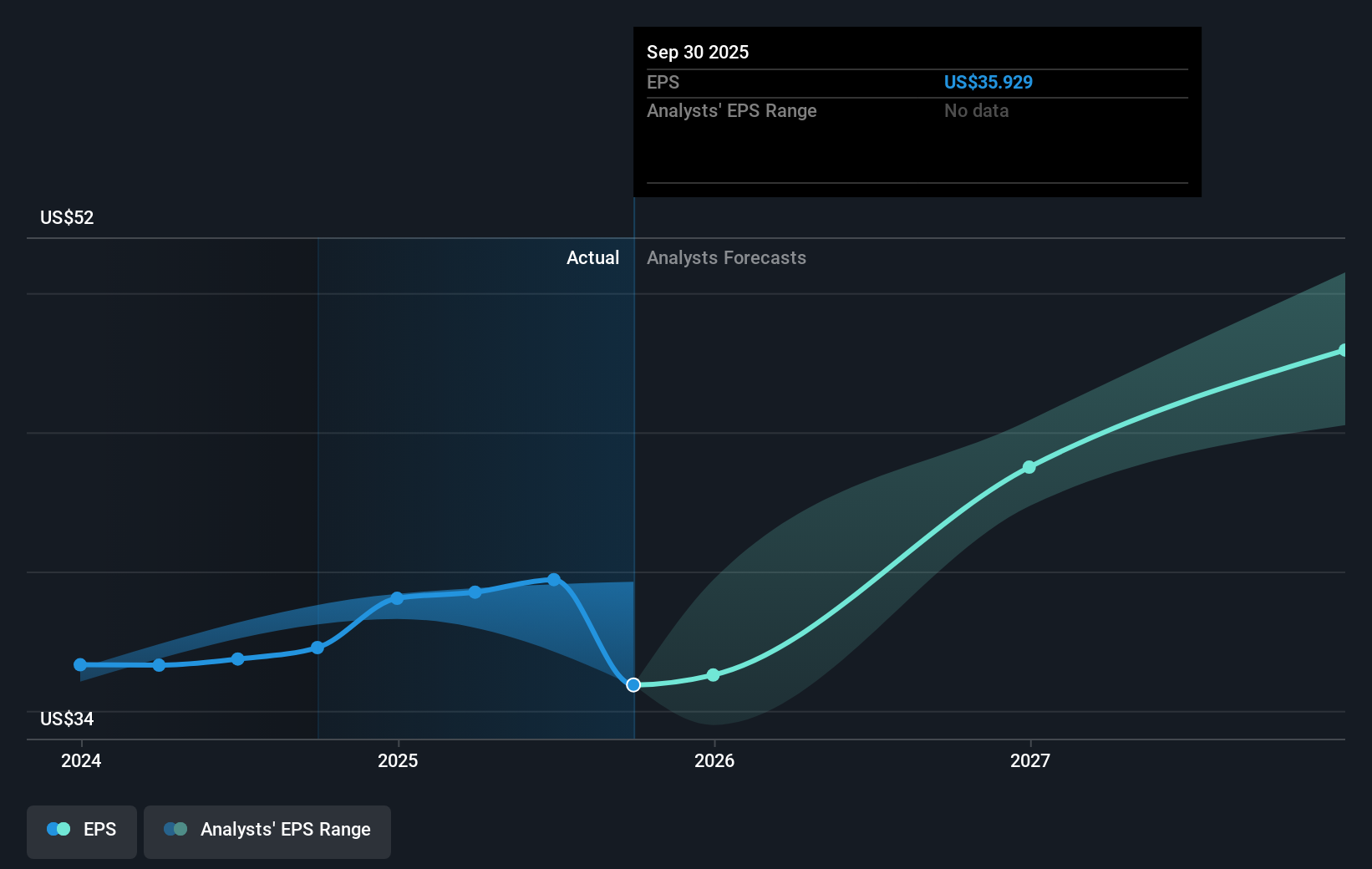Viewport: 1372px width, 869px height.
Task: Select the EPS peak point in mid-2025
Action: pos(554,580)
